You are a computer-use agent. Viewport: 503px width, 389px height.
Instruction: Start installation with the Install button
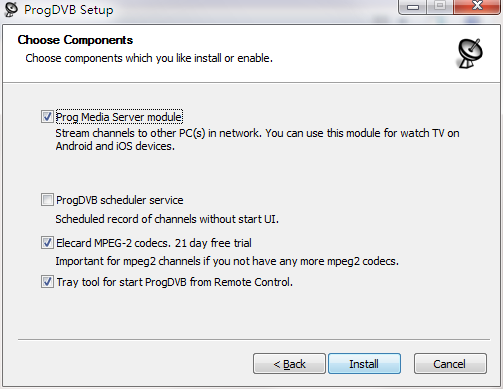[364, 364]
